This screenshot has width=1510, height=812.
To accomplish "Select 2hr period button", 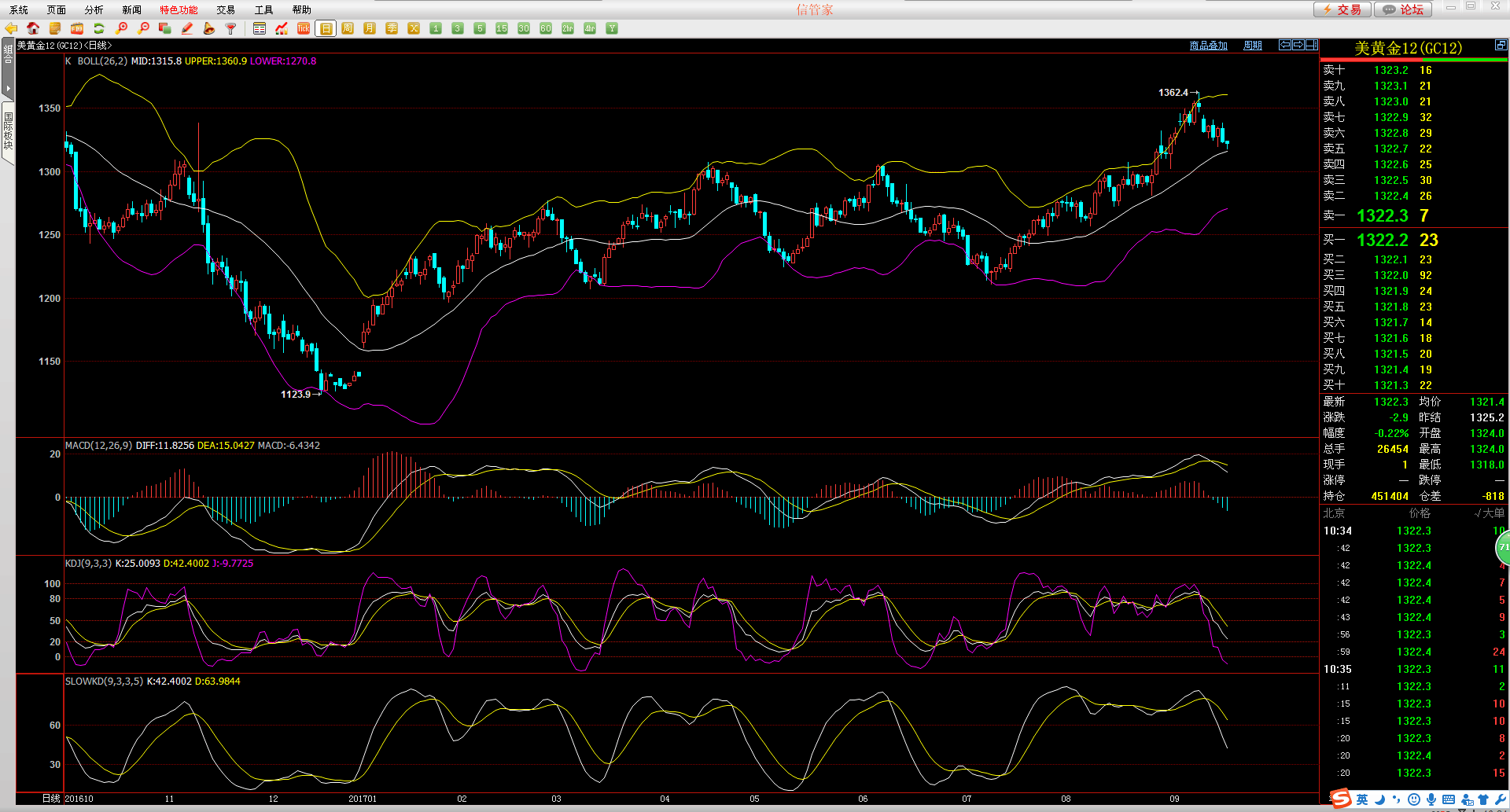I will pyautogui.click(x=568, y=28).
